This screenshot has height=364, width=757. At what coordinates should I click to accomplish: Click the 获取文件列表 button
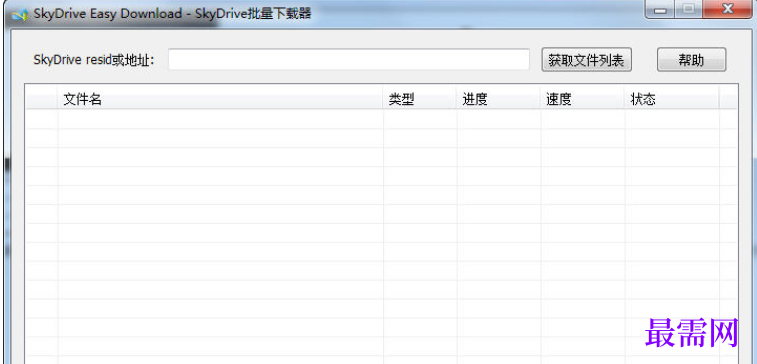[587, 60]
